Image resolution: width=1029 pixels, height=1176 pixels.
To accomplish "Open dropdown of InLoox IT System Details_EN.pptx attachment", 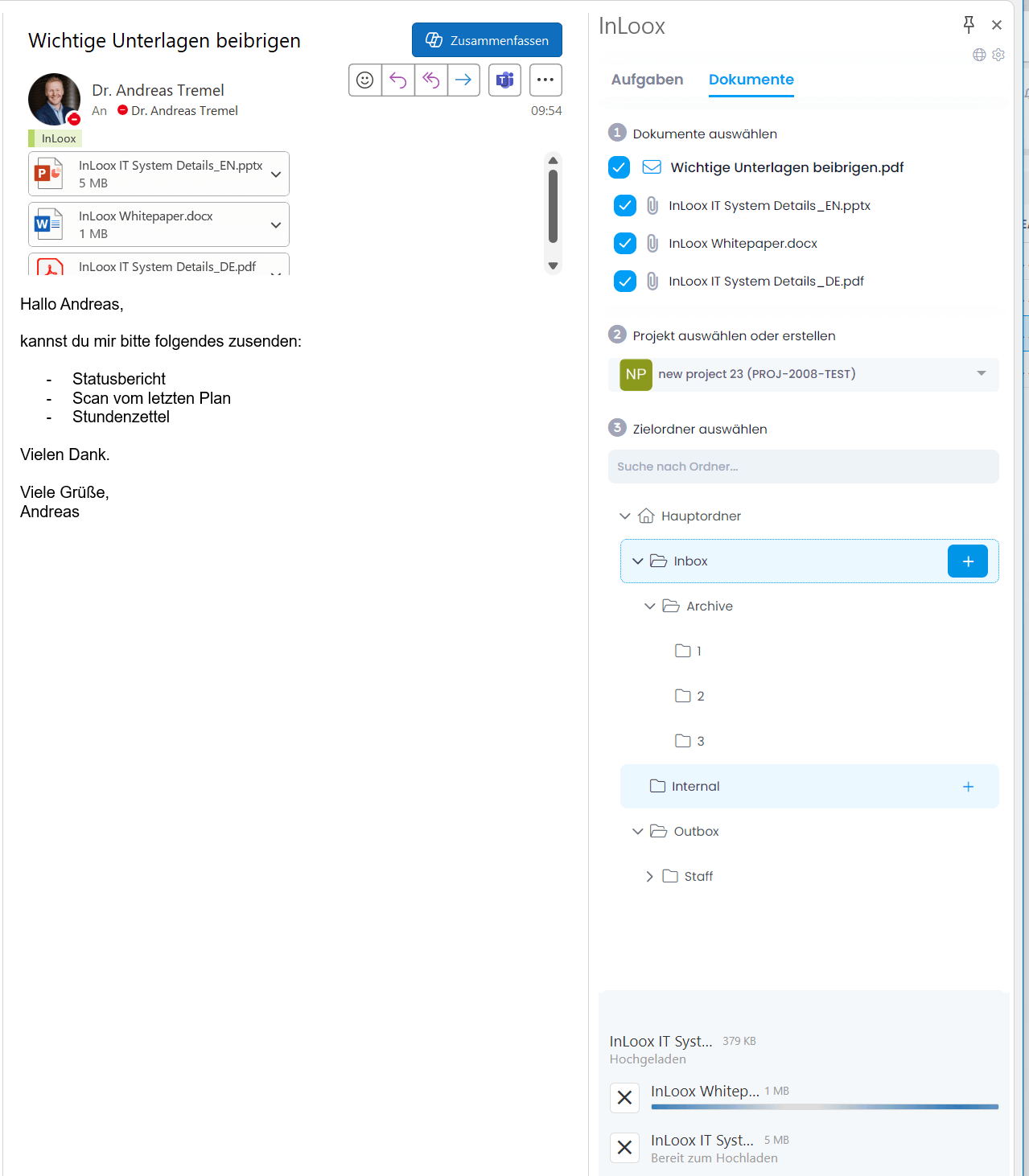I will pyautogui.click(x=276, y=174).
